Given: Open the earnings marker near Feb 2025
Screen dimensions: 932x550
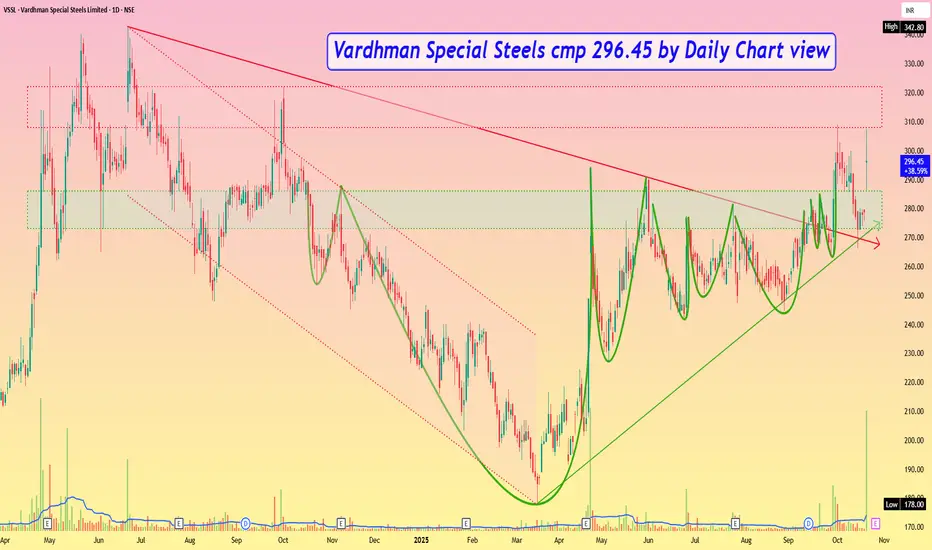Looking at the screenshot, I should pyautogui.click(x=466, y=524).
